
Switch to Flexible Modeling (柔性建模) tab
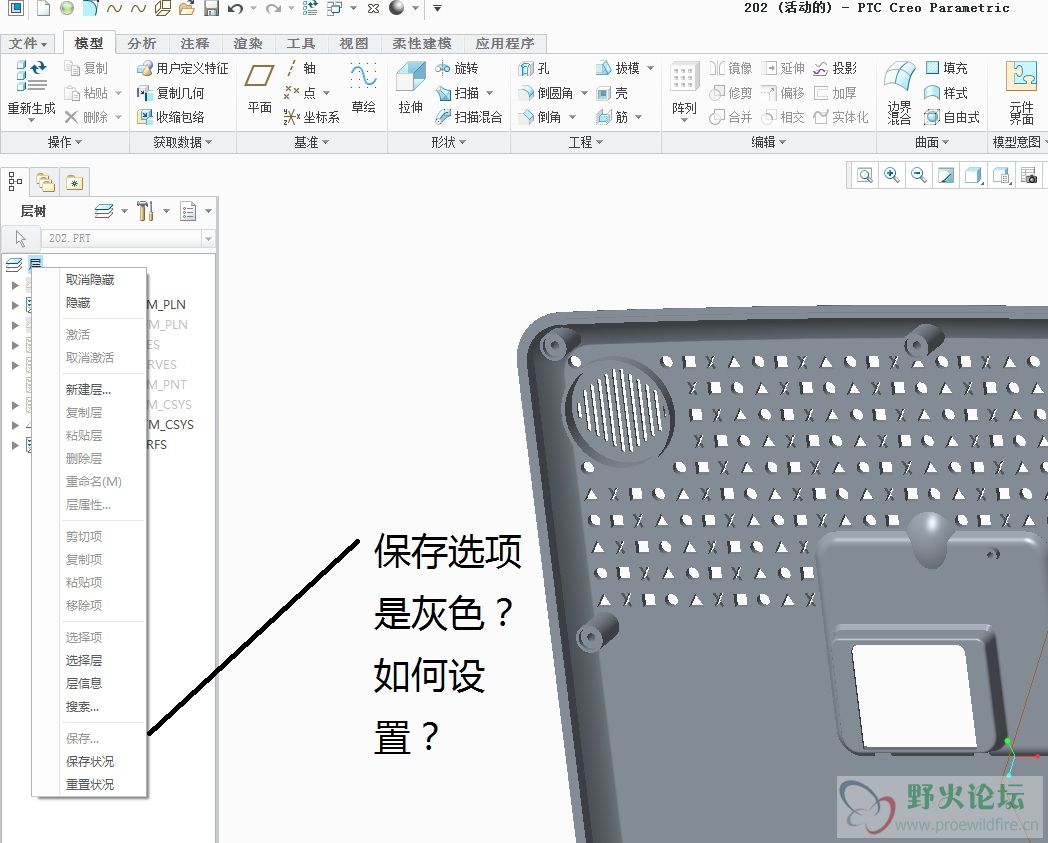[x=421, y=43]
